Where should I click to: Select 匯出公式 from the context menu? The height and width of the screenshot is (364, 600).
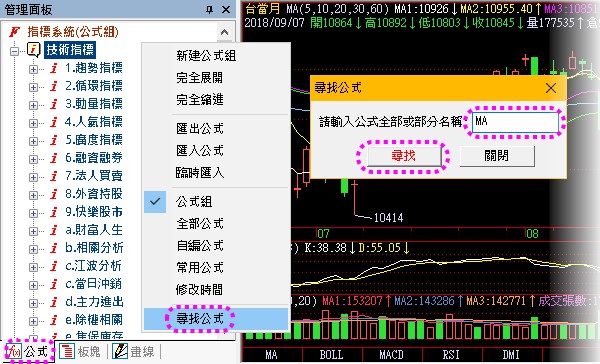point(200,129)
